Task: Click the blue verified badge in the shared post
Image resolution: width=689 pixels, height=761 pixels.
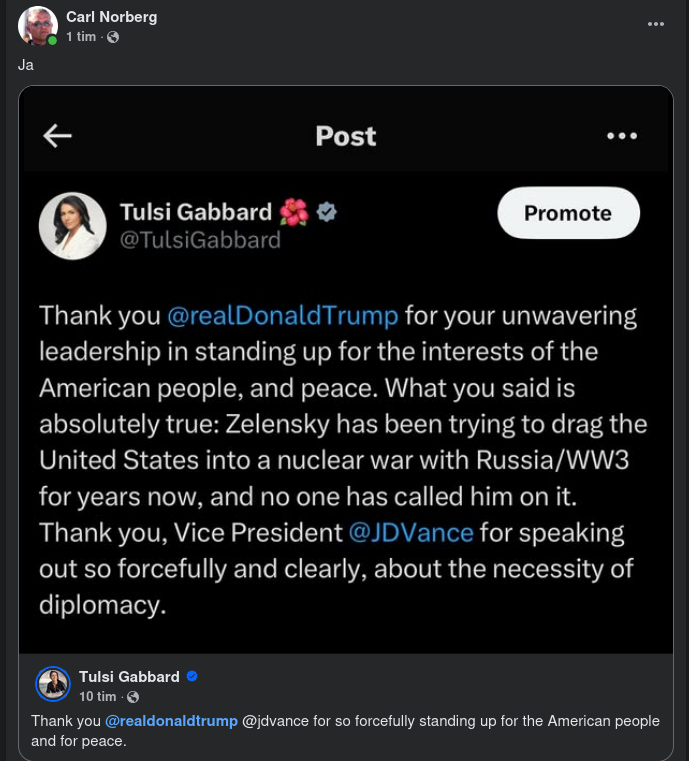Action: coord(192,677)
